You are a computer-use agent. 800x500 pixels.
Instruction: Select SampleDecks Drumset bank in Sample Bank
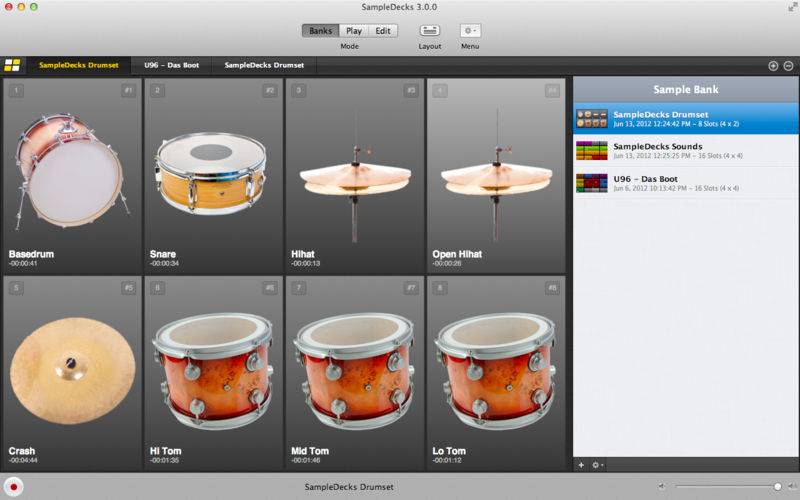click(x=686, y=118)
